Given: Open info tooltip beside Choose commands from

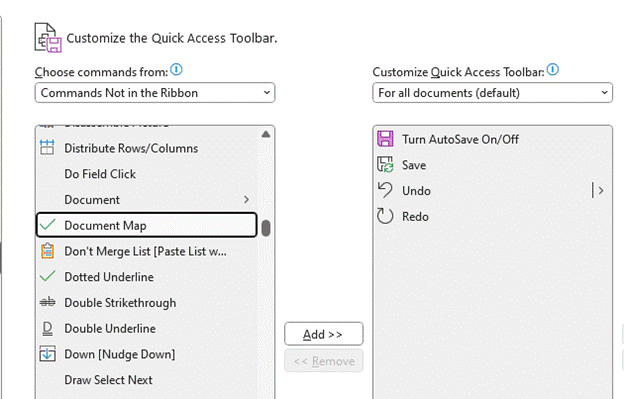Looking at the screenshot, I should 176,70.
